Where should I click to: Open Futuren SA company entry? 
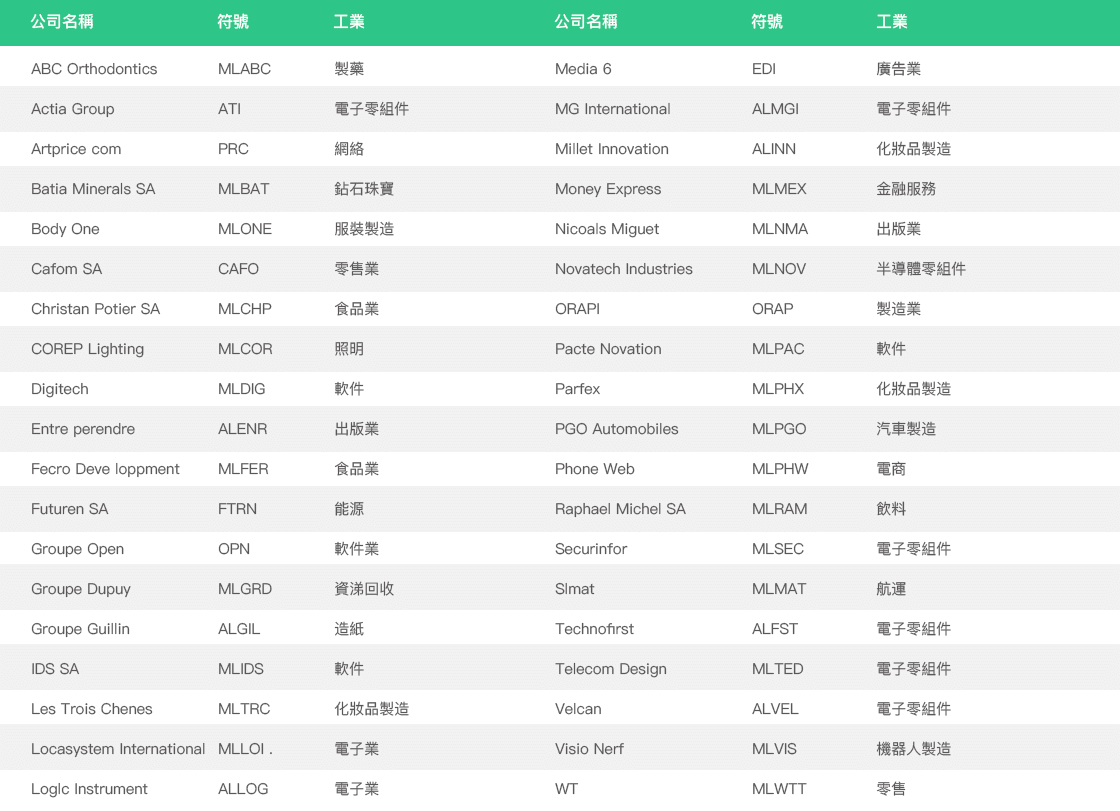coord(69,509)
